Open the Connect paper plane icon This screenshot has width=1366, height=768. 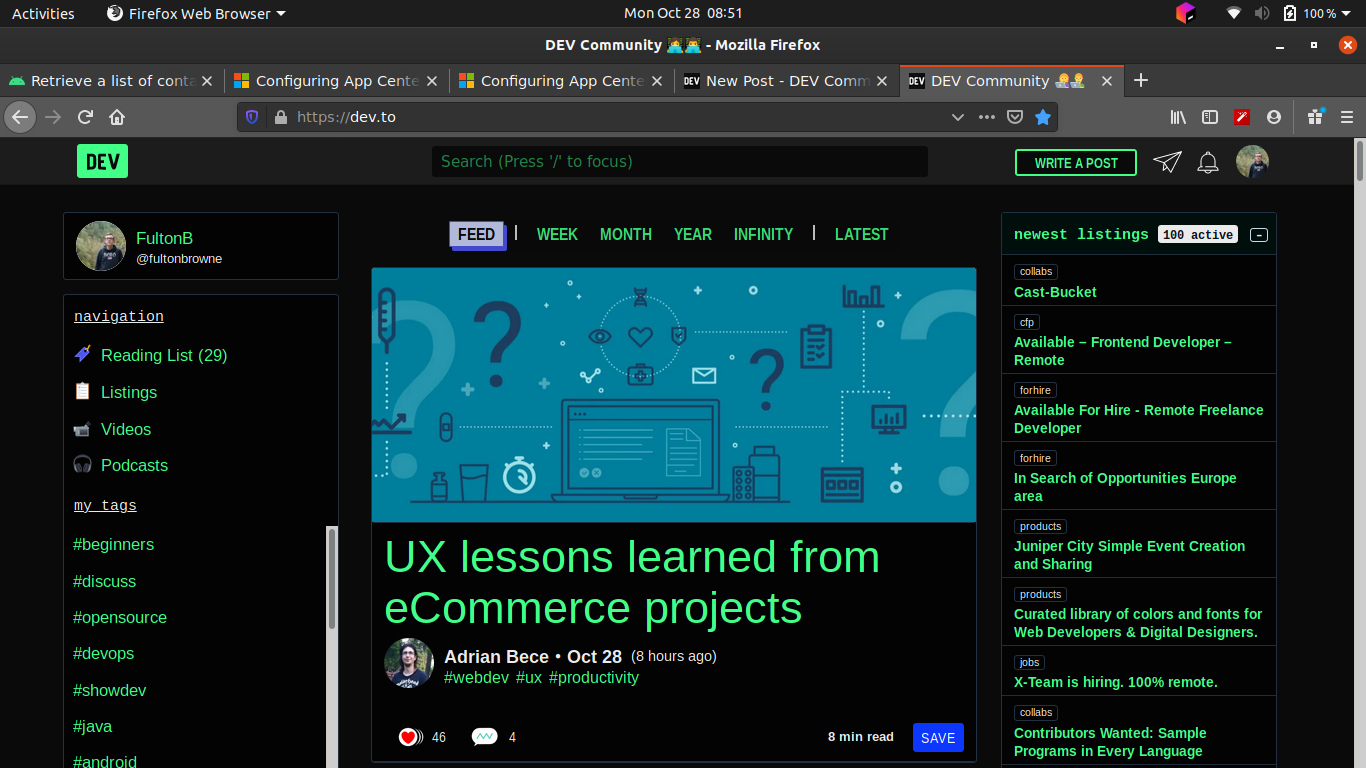click(1167, 162)
